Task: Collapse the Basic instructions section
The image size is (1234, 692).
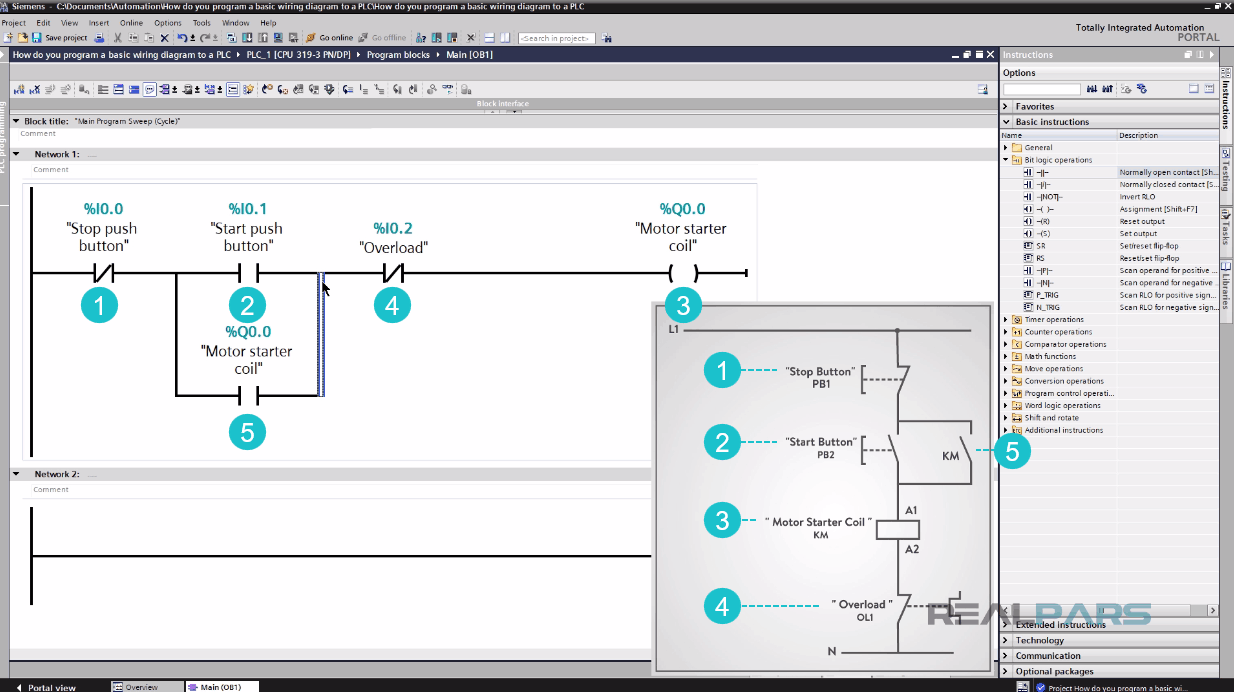Action: (x=1007, y=121)
